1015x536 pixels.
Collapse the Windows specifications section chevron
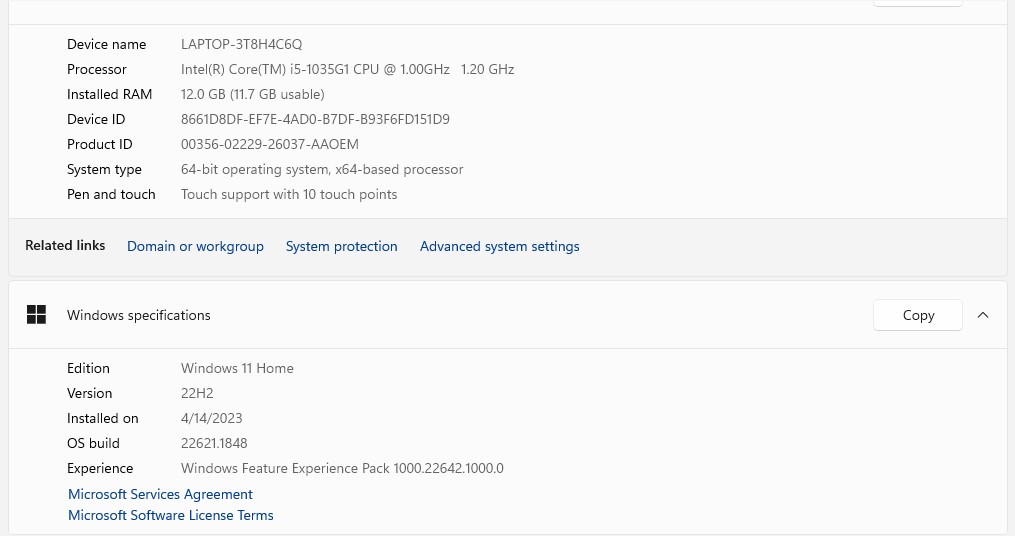coord(983,315)
